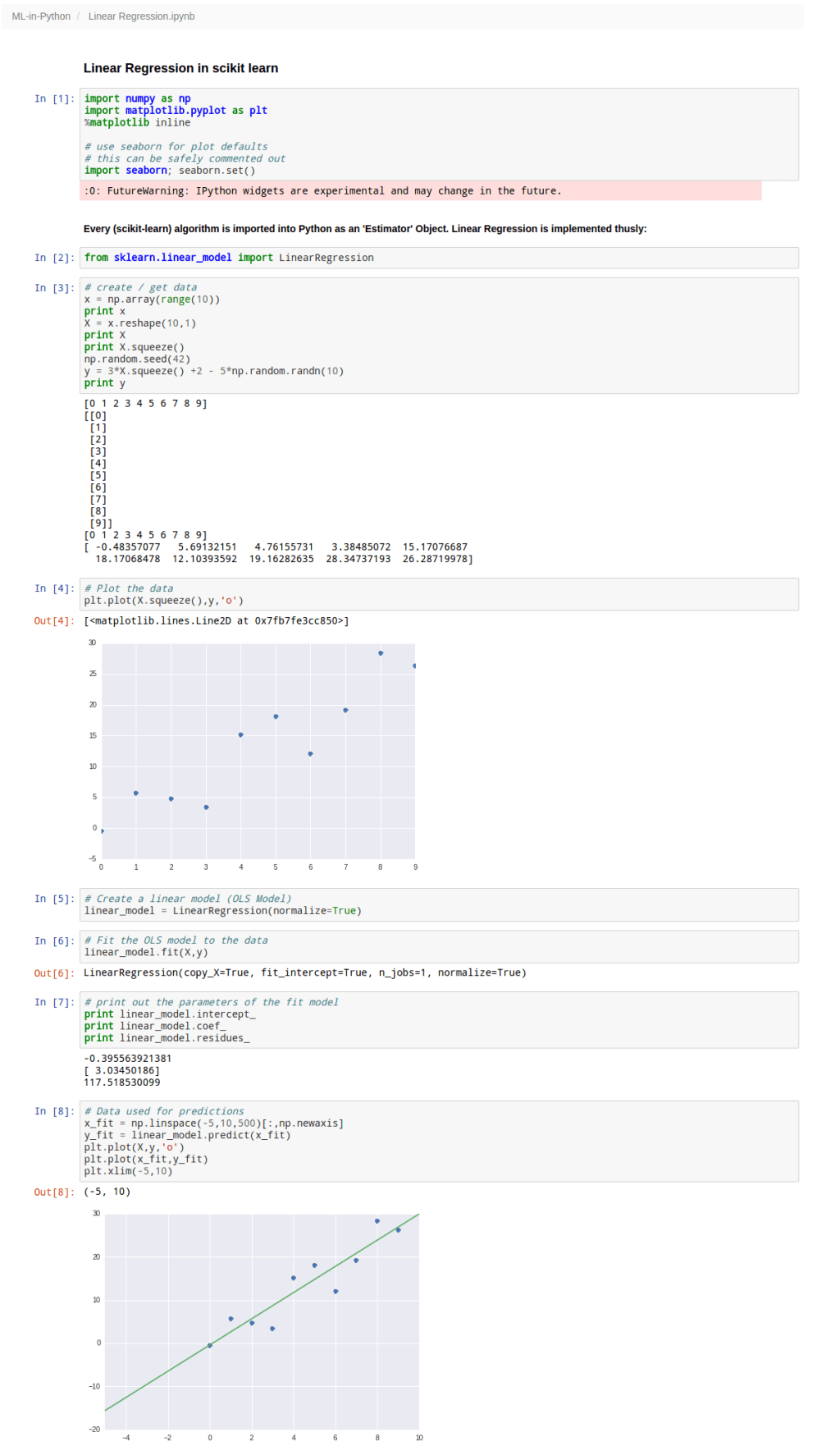Click the In [6]: prompt label

tap(54, 940)
